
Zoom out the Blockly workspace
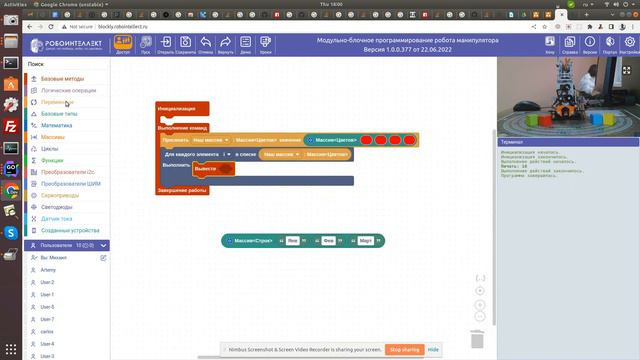480,316
